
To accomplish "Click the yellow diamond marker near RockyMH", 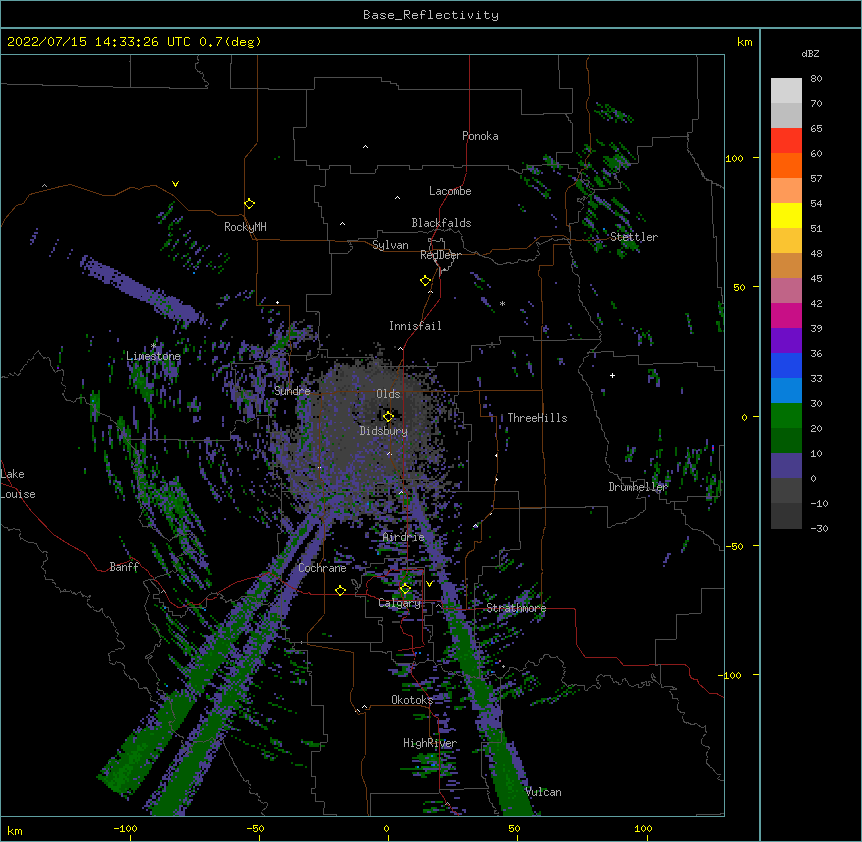I will coord(249,203).
